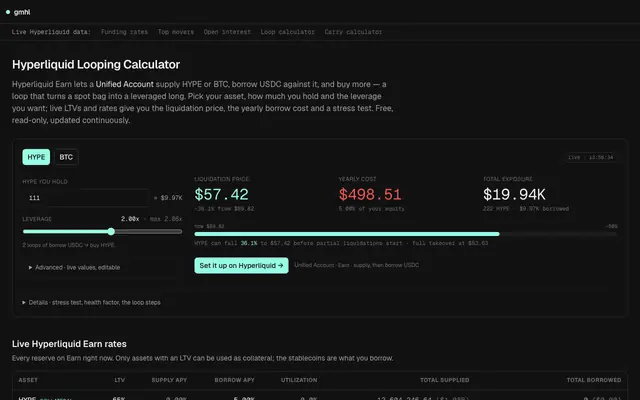Focus the HYPE you hold amount field

click(86, 198)
